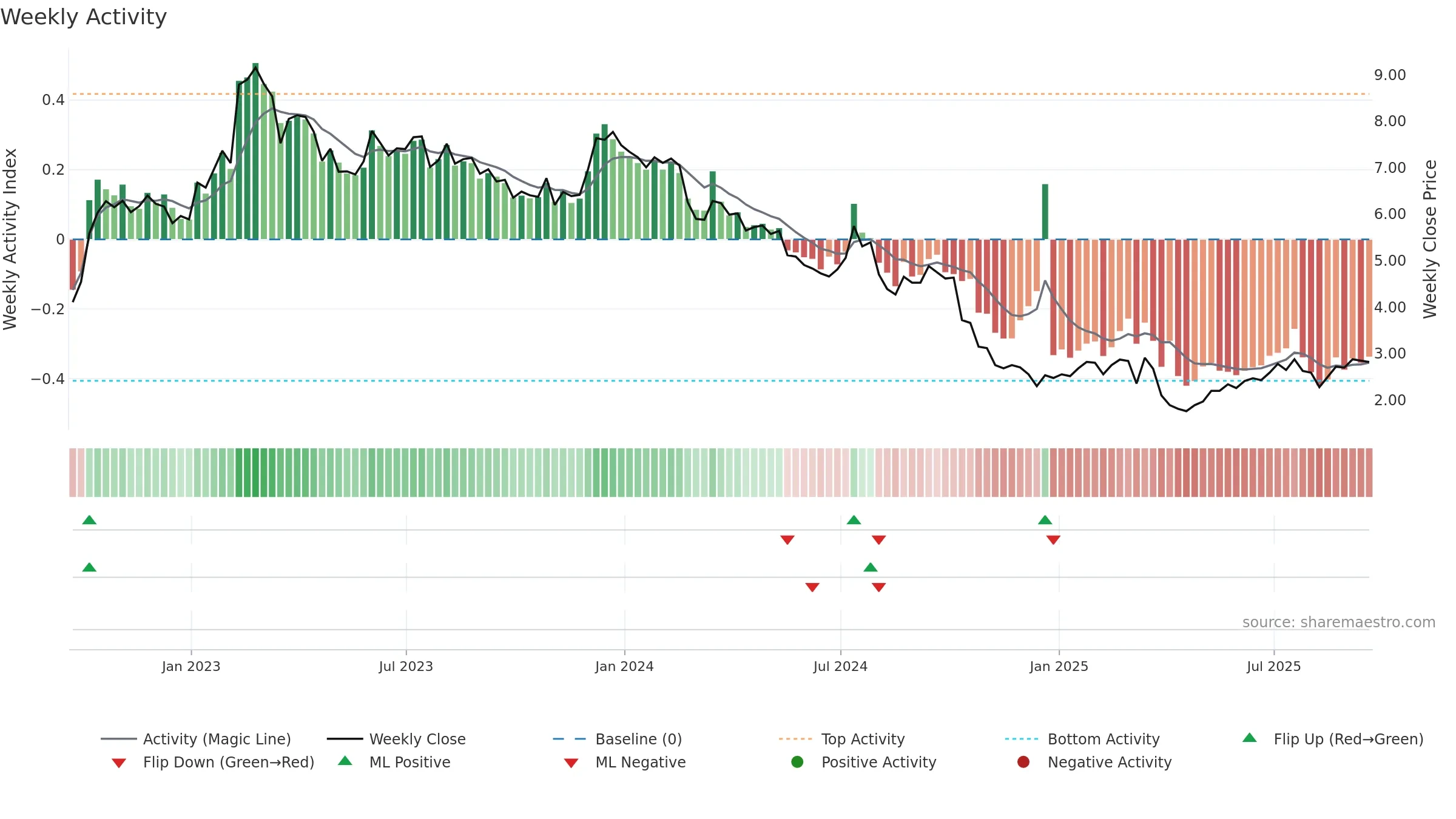Toggle the Top Activity legend item

point(842,739)
